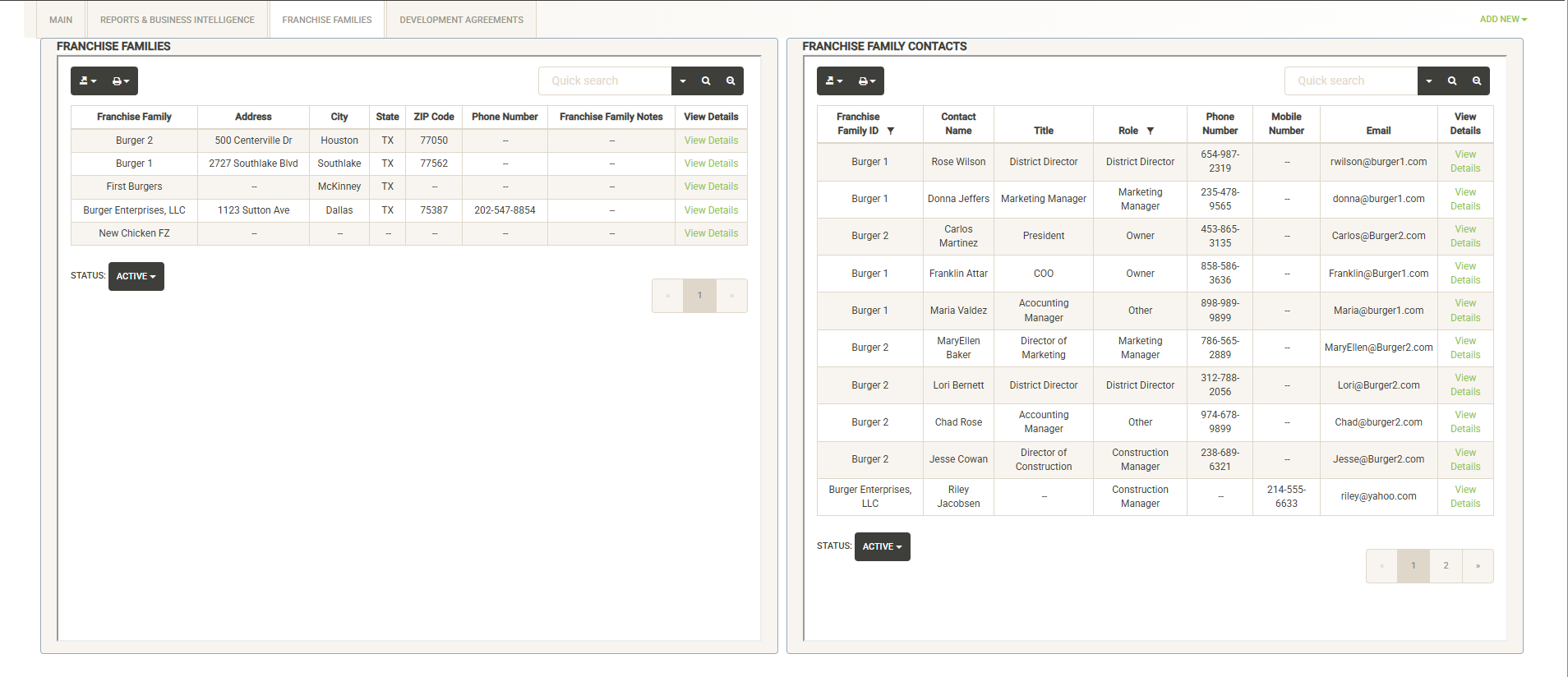
Task: Click search magnifier in Franchise Families panel
Action: (x=706, y=81)
